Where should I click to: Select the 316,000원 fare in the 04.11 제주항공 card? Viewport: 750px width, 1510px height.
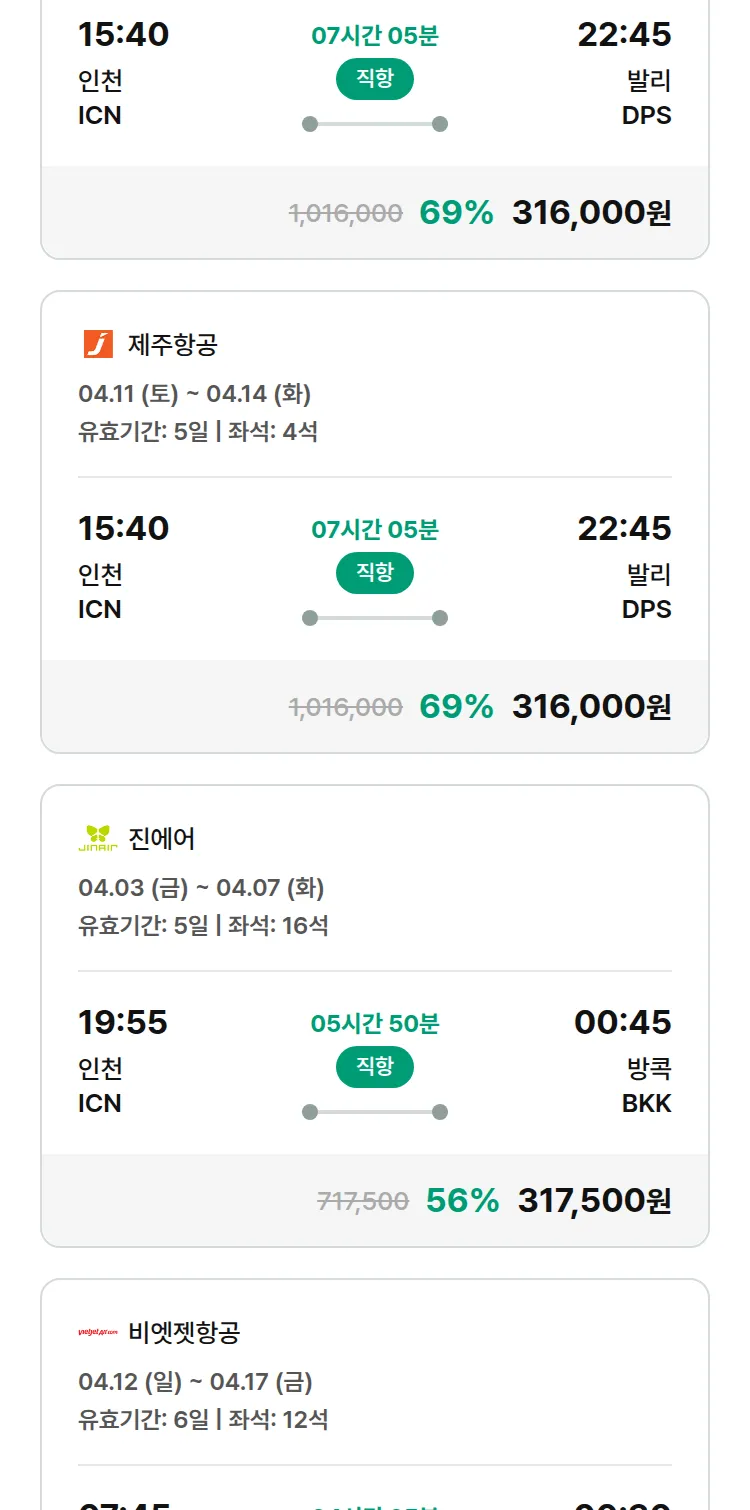tap(591, 706)
